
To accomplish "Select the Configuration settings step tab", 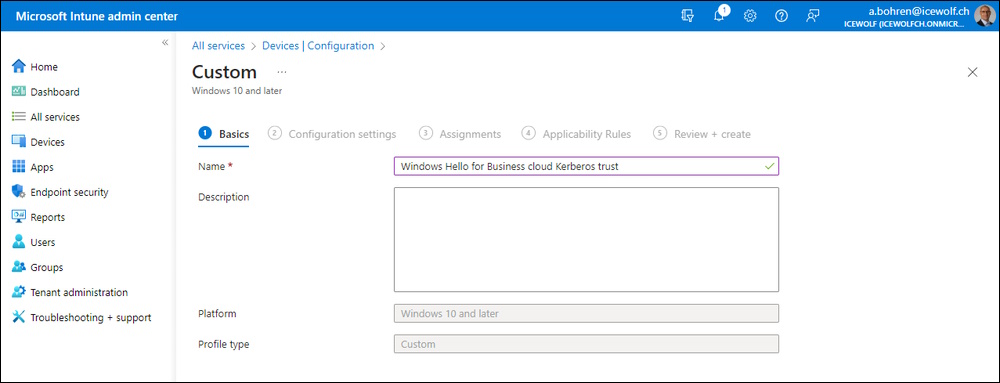I will coord(332,134).
